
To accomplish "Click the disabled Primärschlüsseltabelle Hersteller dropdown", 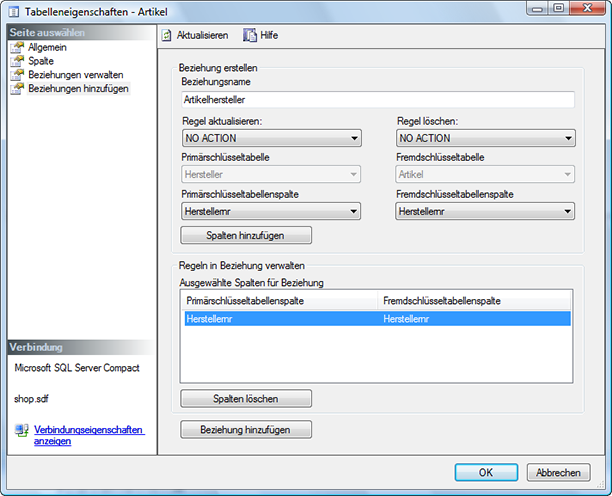I will [271, 174].
